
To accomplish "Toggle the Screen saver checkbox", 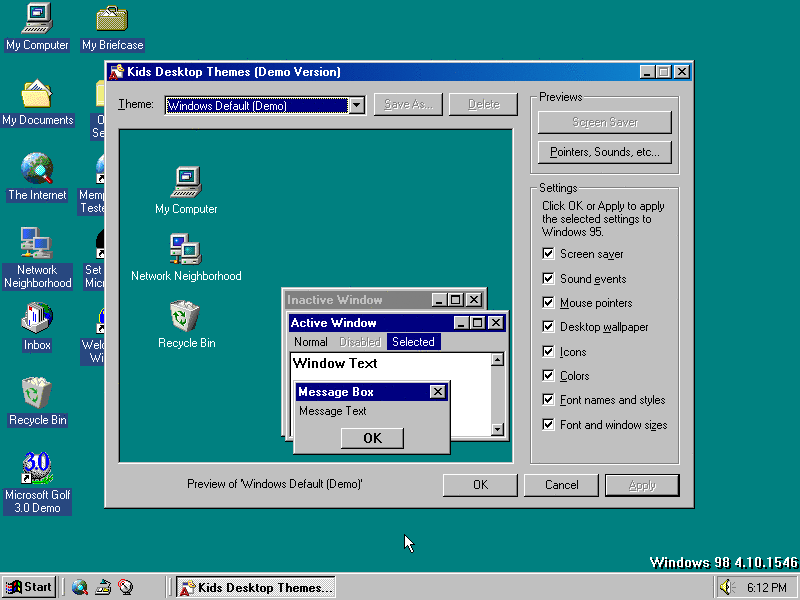I will (x=548, y=254).
